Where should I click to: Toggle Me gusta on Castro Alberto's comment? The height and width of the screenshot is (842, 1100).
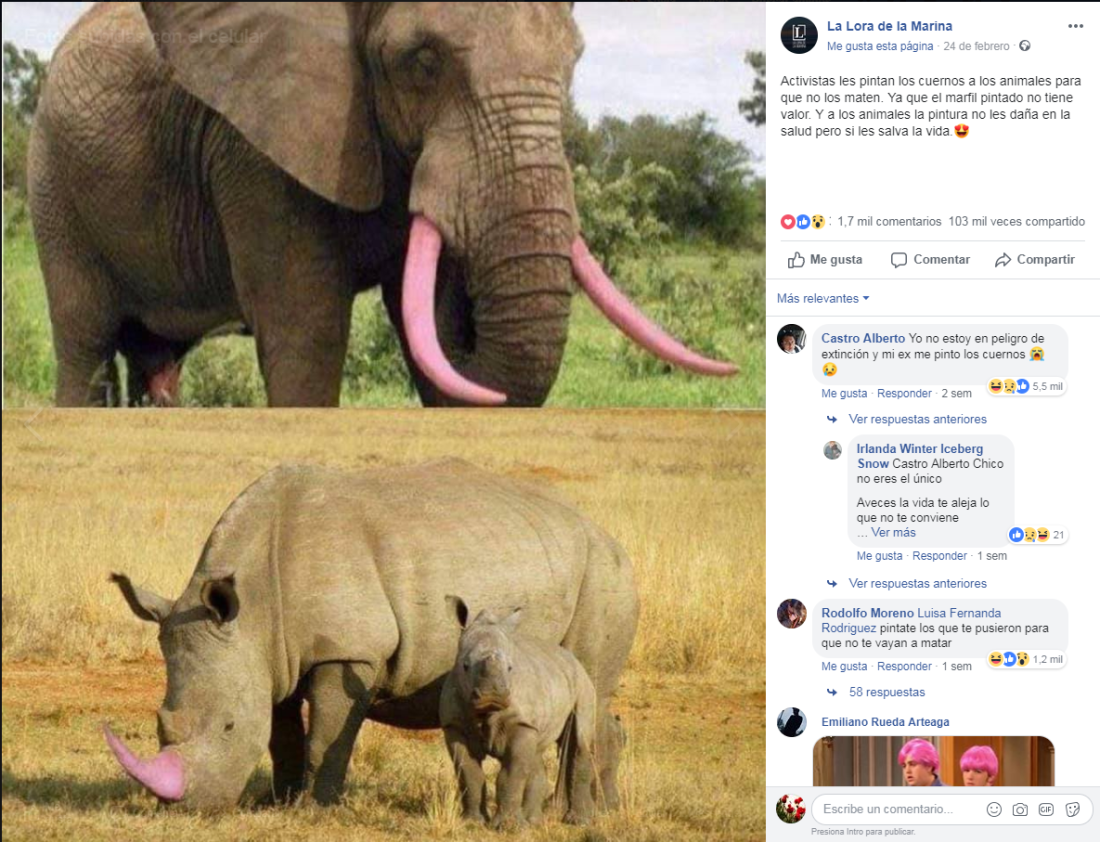tap(844, 393)
